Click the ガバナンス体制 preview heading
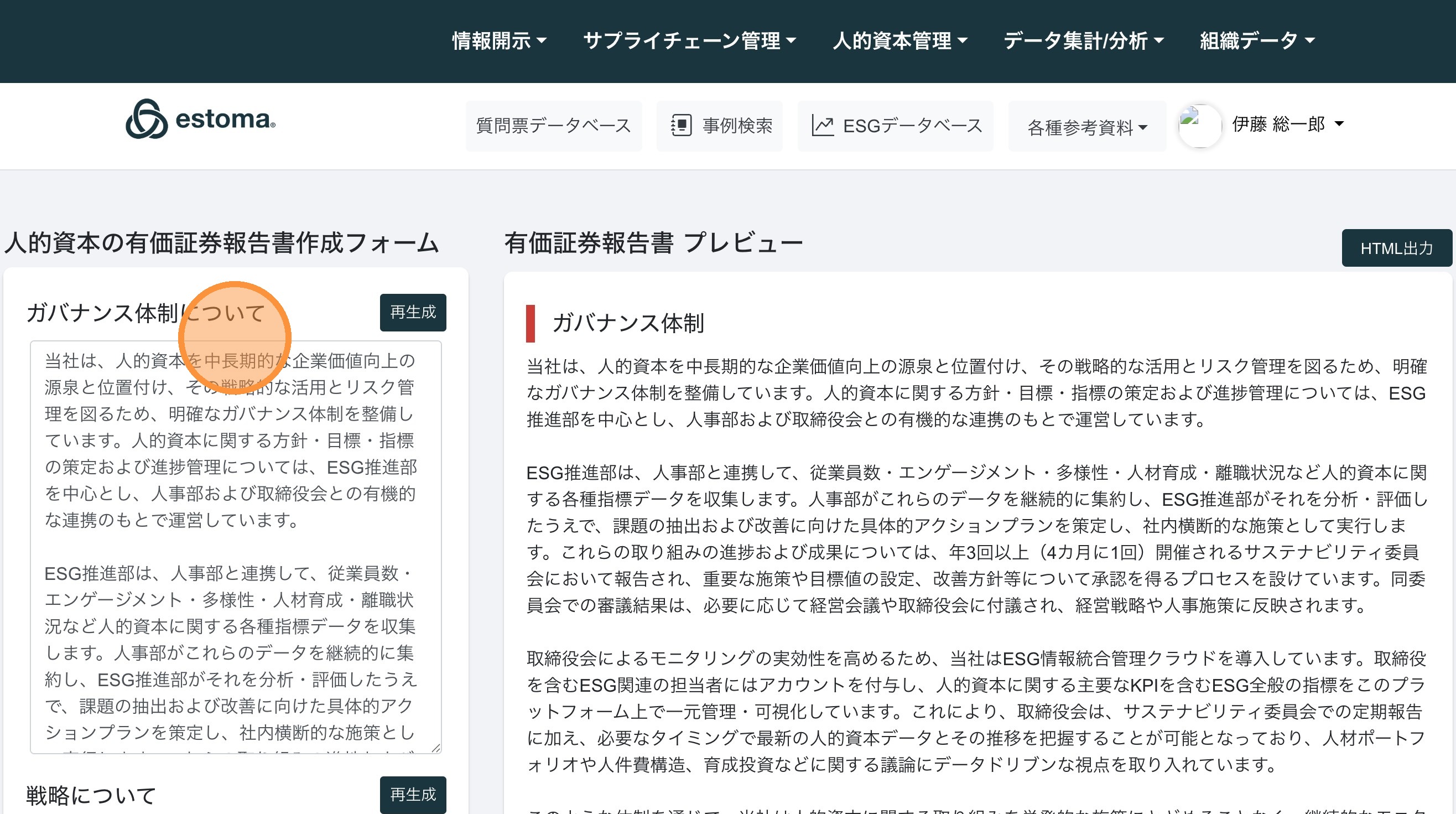 pyautogui.click(x=627, y=323)
